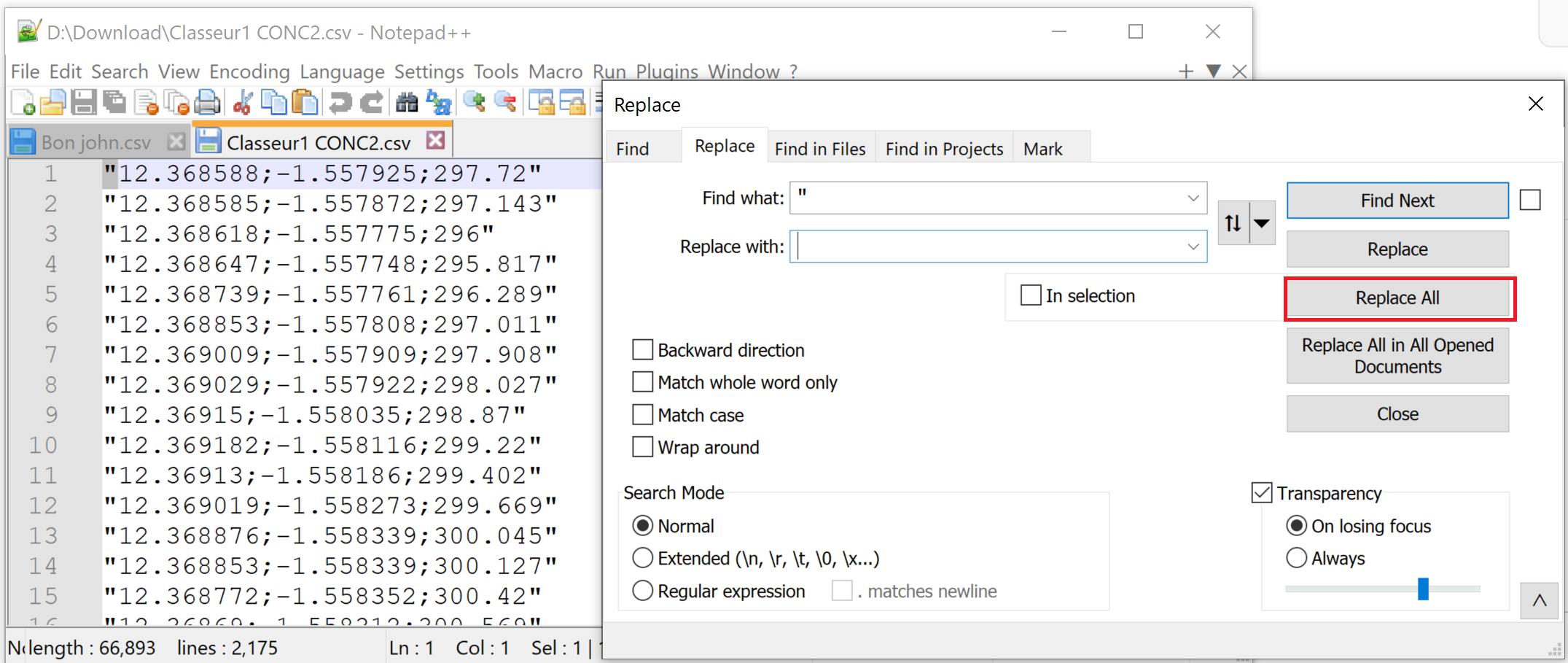Paste clipboard via the Paste toolbar icon

click(x=305, y=103)
